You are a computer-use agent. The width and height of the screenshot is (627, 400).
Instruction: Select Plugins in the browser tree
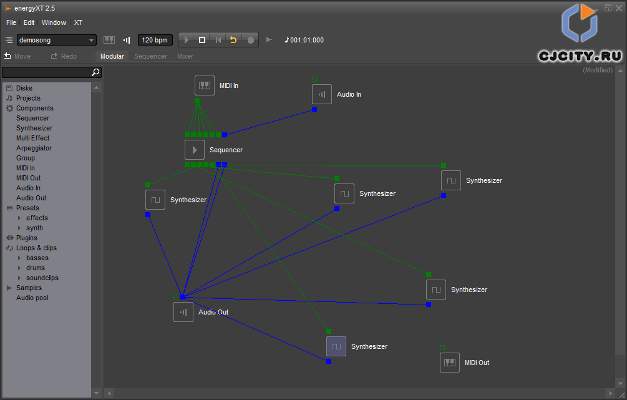[26, 238]
